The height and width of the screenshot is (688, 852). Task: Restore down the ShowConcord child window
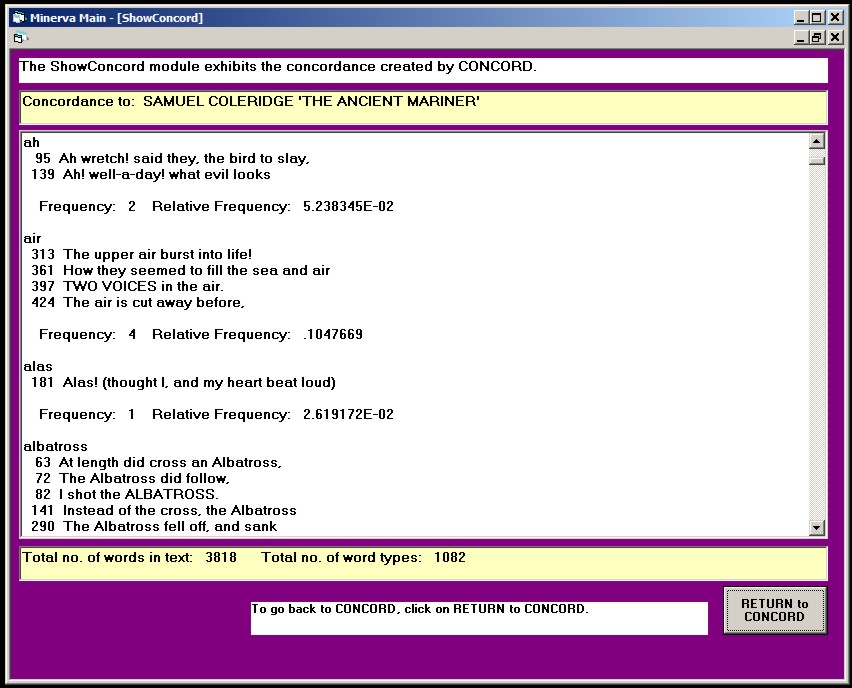tap(816, 38)
